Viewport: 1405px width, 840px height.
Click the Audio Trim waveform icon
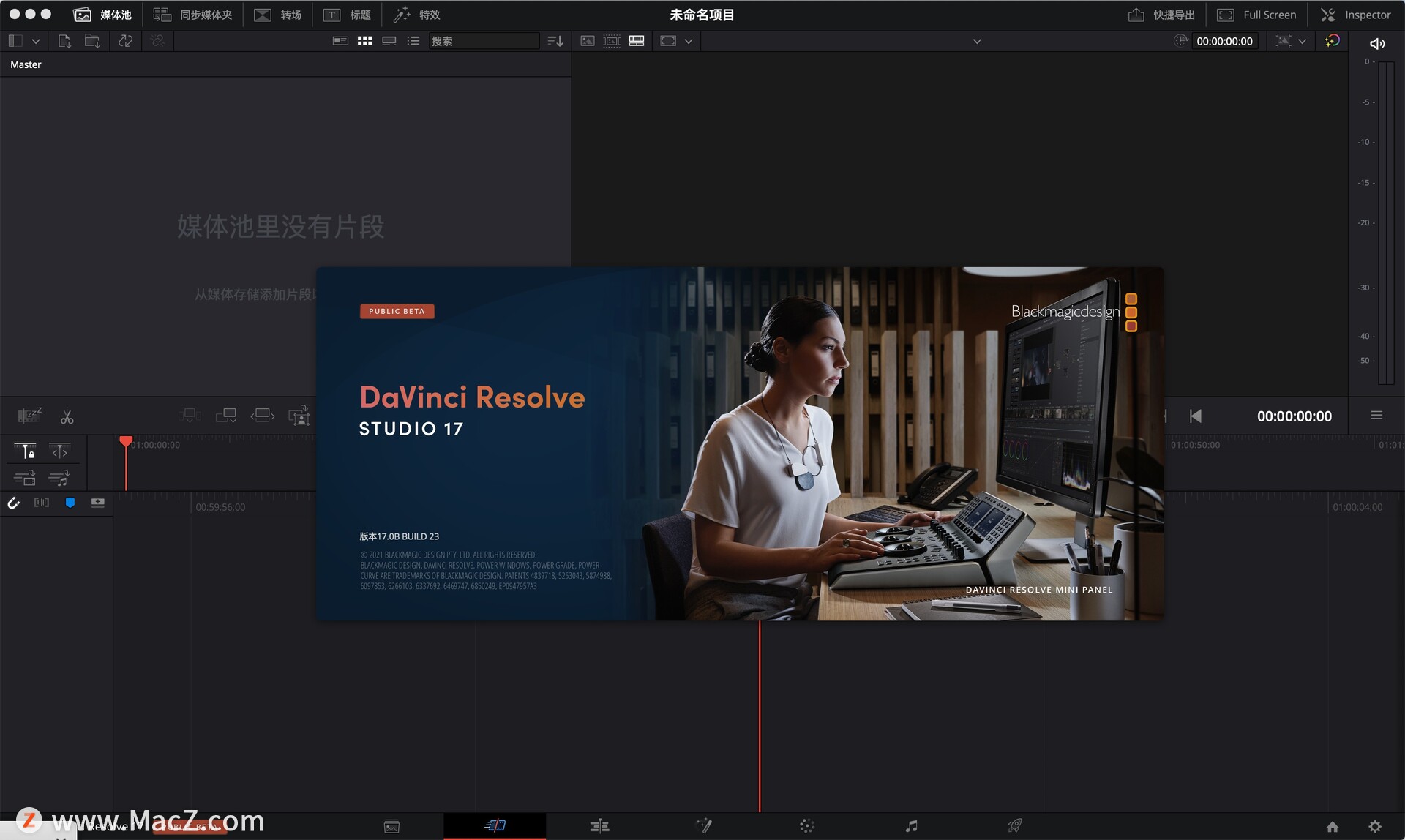click(x=42, y=503)
